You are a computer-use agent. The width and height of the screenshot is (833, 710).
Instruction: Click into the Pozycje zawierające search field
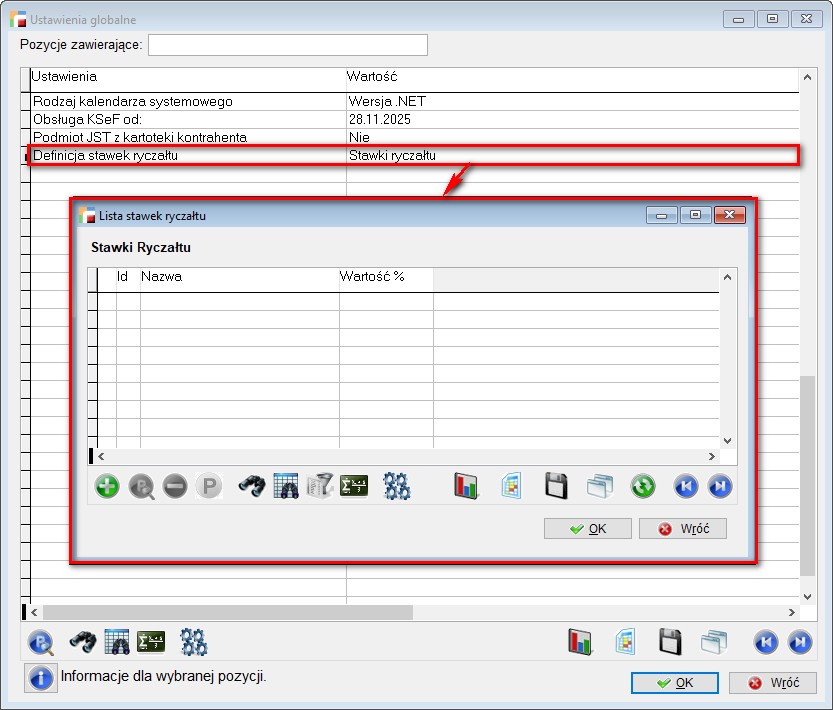(287, 45)
